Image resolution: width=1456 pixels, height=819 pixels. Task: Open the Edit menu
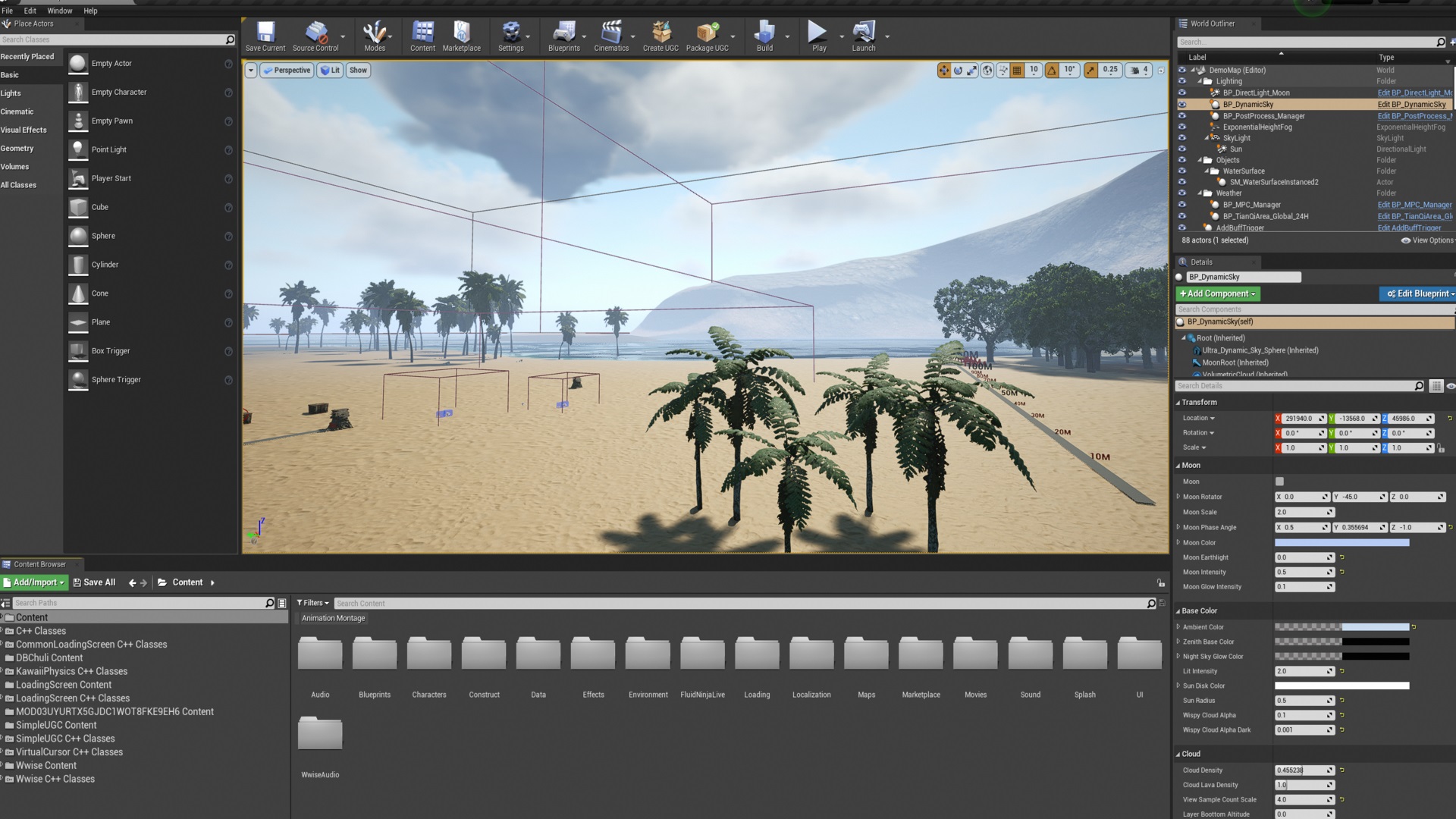pyautogui.click(x=30, y=11)
